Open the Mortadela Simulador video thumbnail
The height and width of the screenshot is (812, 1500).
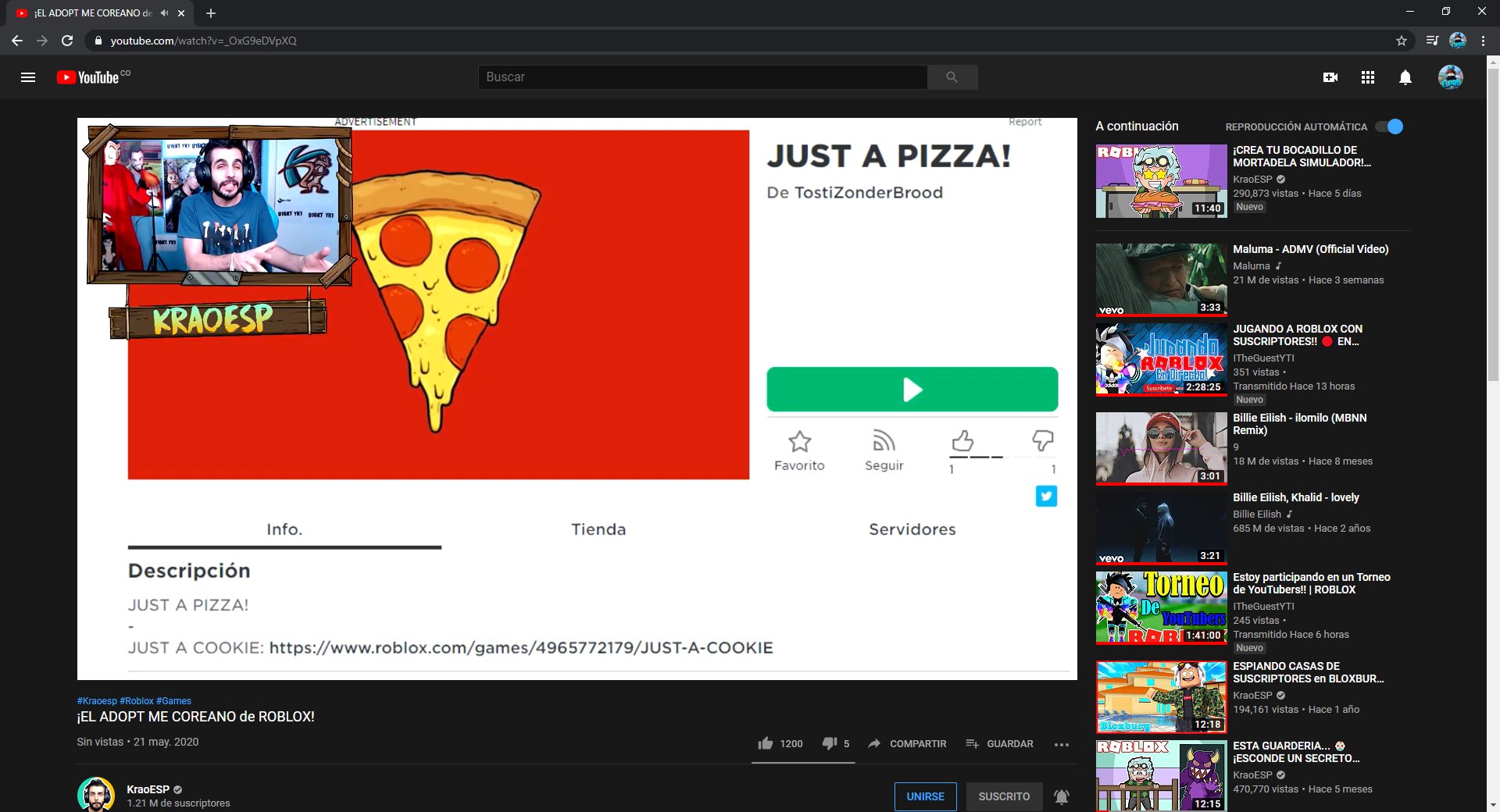(x=1161, y=181)
